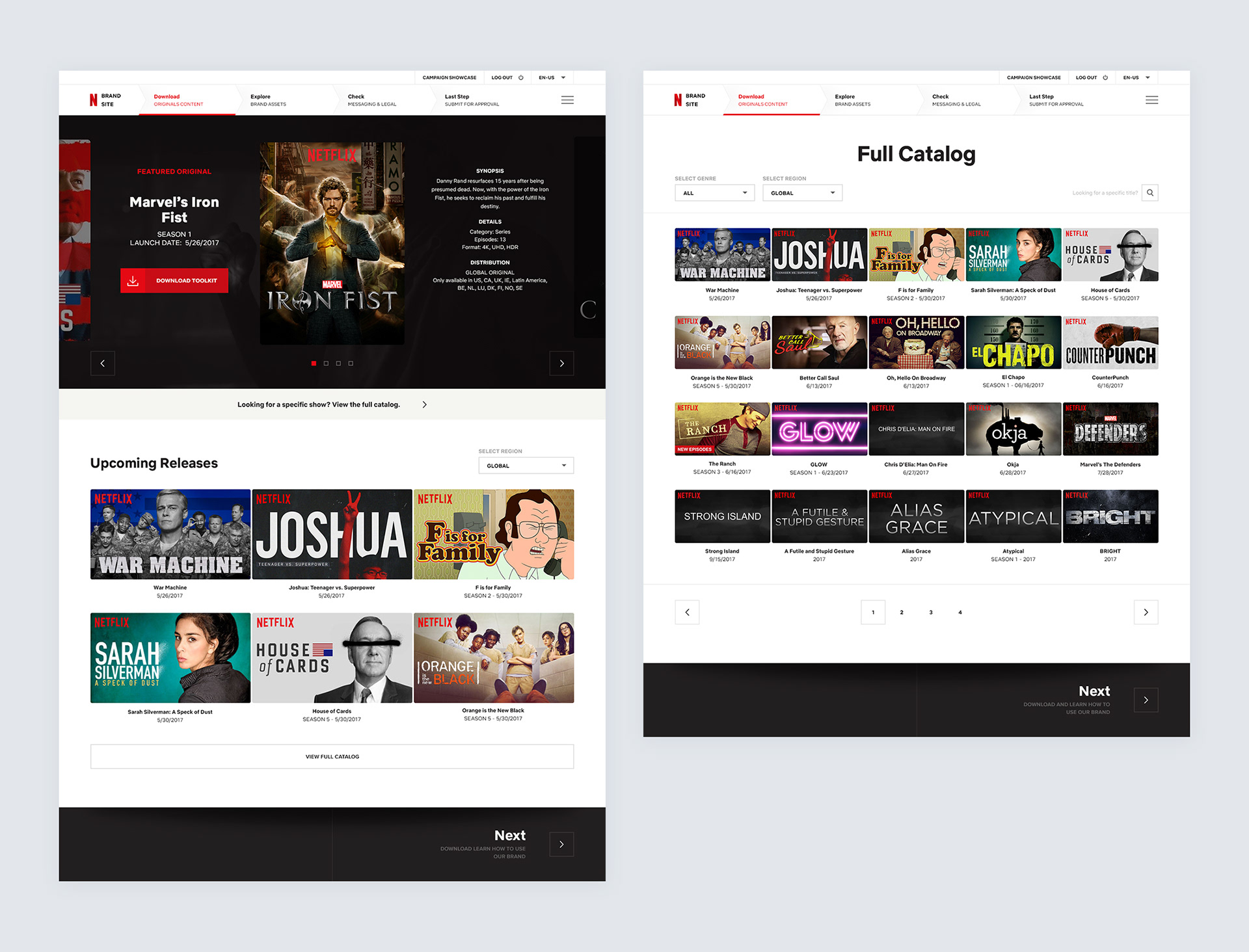Image resolution: width=1249 pixels, height=952 pixels.
Task: Open Iron Fist poster in hero banner
Action: pyautogui.click(x=332, y=243)
